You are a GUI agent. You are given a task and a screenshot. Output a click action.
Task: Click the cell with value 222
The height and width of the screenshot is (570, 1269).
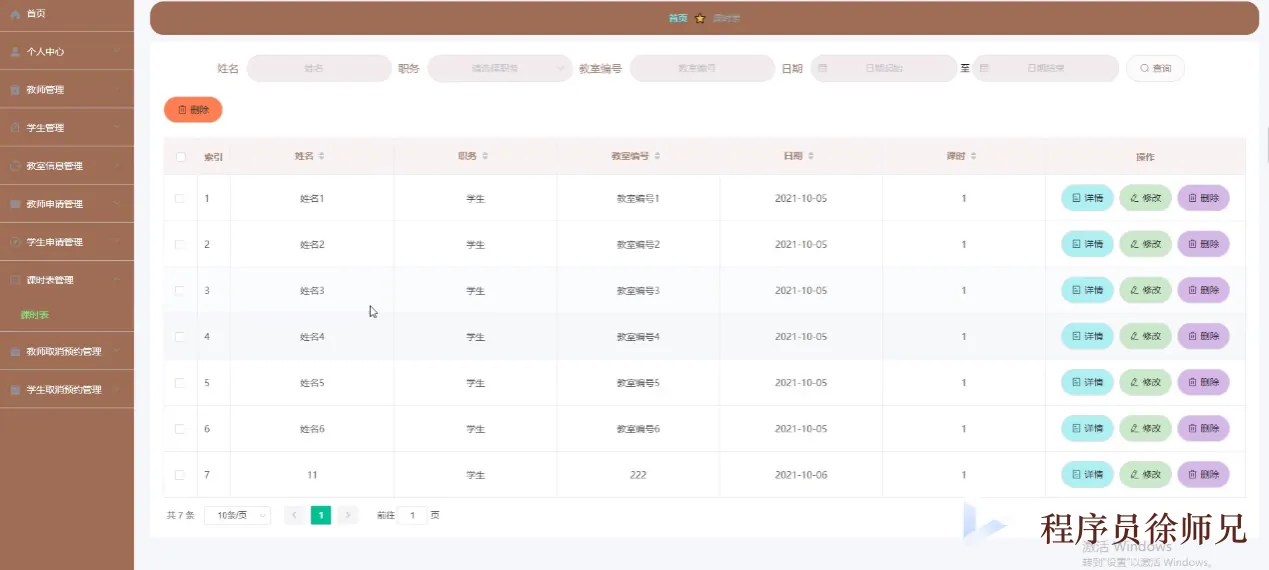[638, 475]
